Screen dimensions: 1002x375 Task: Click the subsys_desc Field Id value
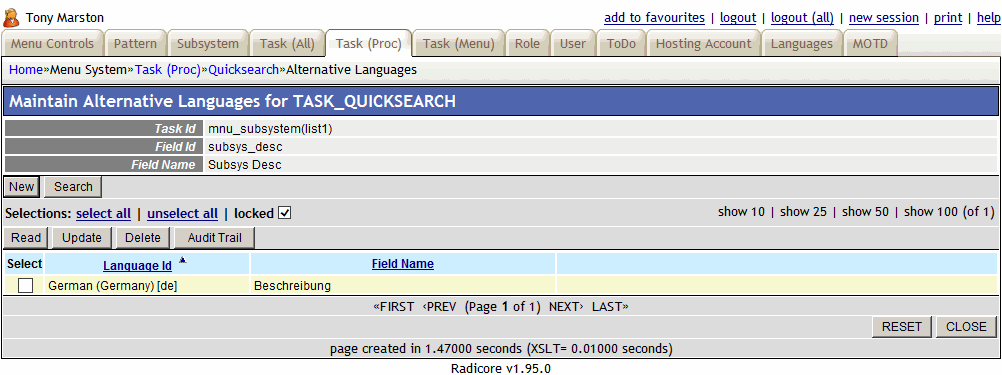[245, 147]
